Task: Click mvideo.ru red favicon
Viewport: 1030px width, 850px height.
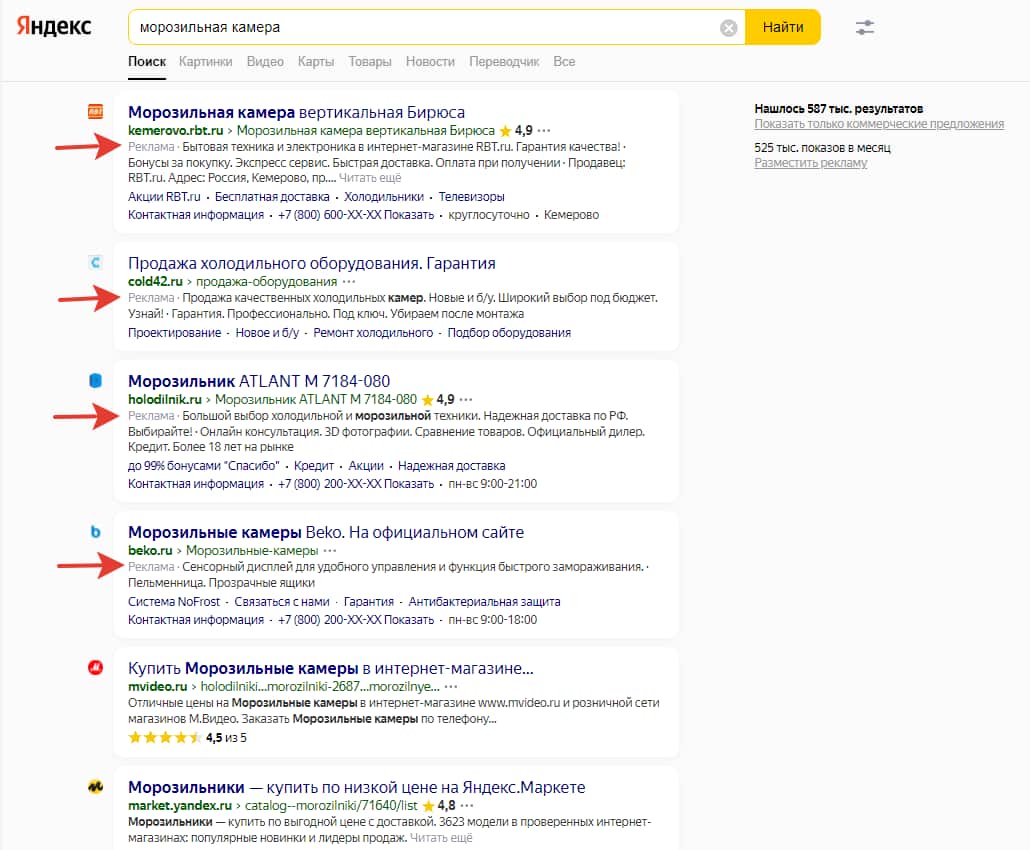Action: click(95, 668)
